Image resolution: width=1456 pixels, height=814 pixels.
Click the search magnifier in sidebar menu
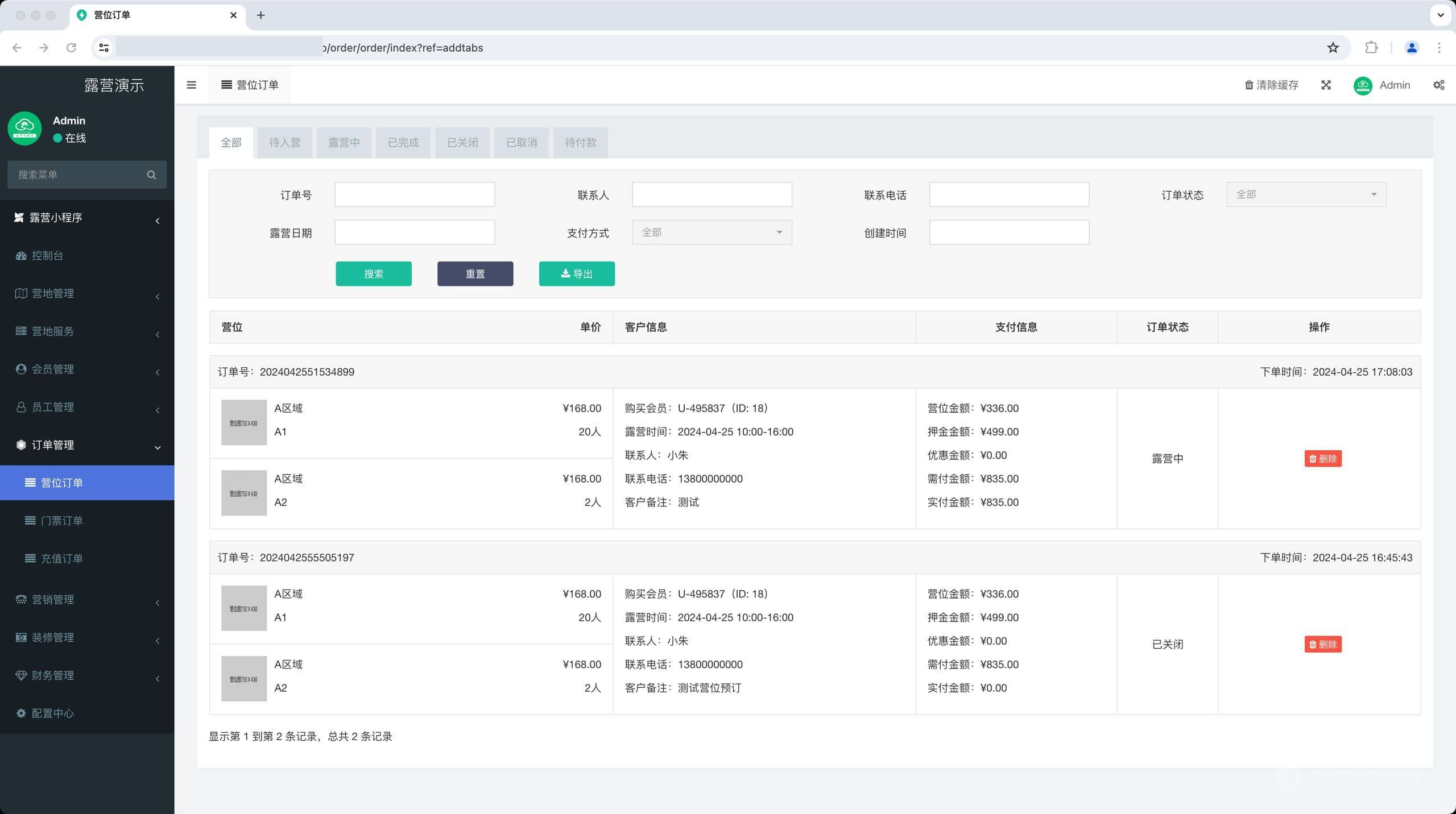tap(151, 175)
